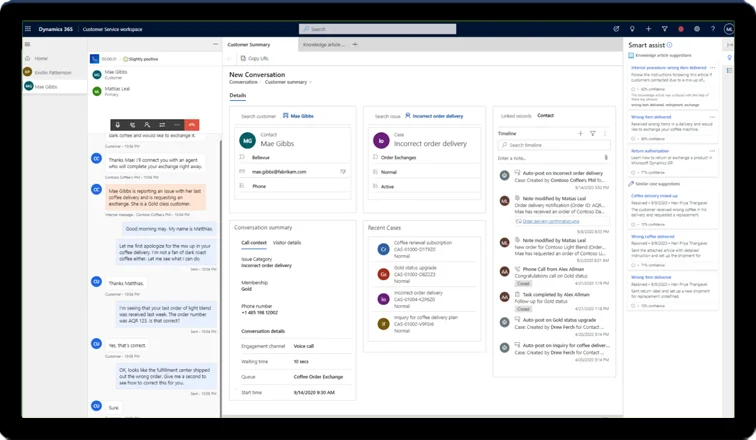Mute the call with microphone icon
756x440 pixels.
(119, 125)
